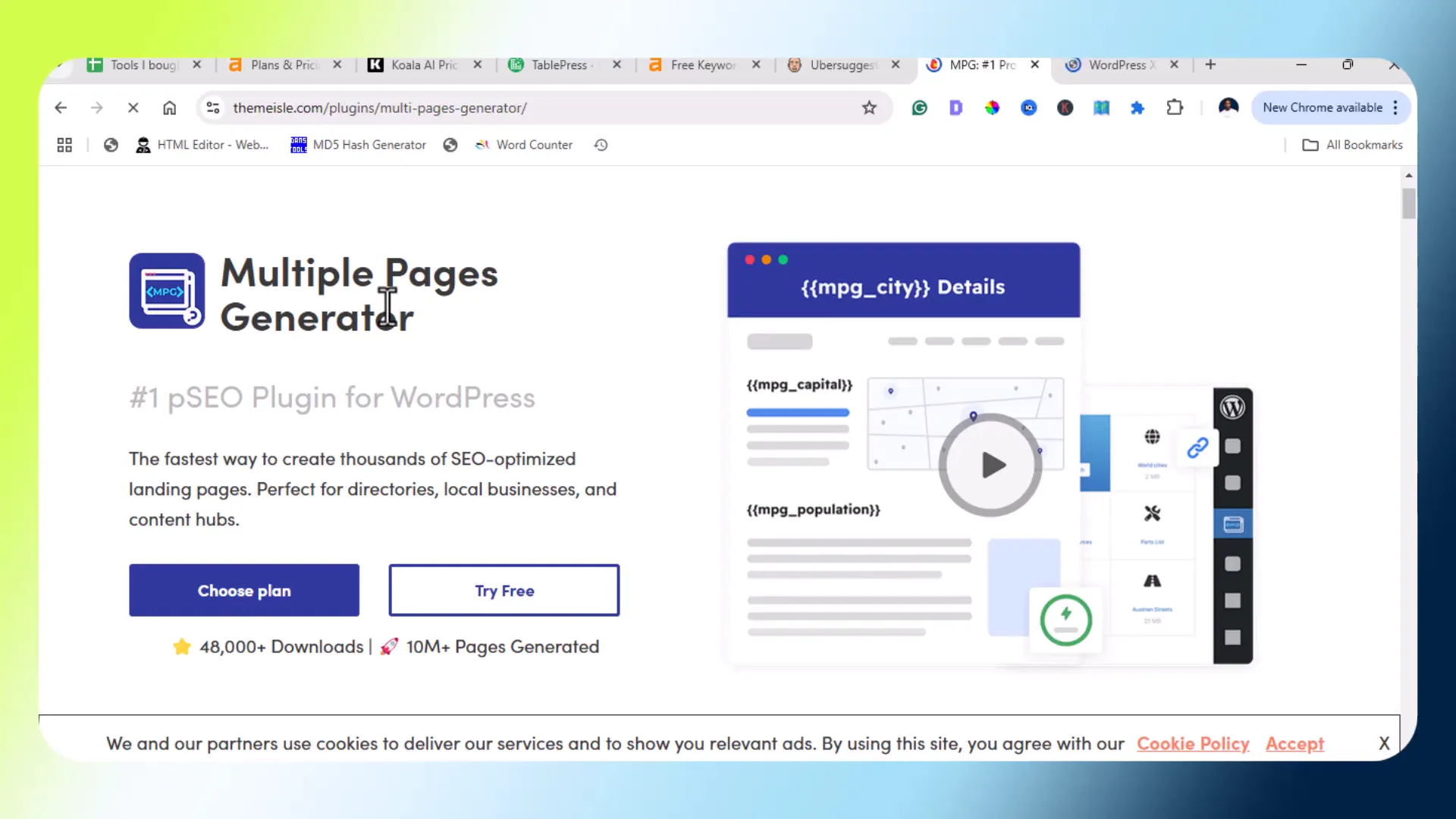Open the Cookie Policy link
Viewport: 1456px width, 819px height.
pyautogui.click(x=1193, y=744)
